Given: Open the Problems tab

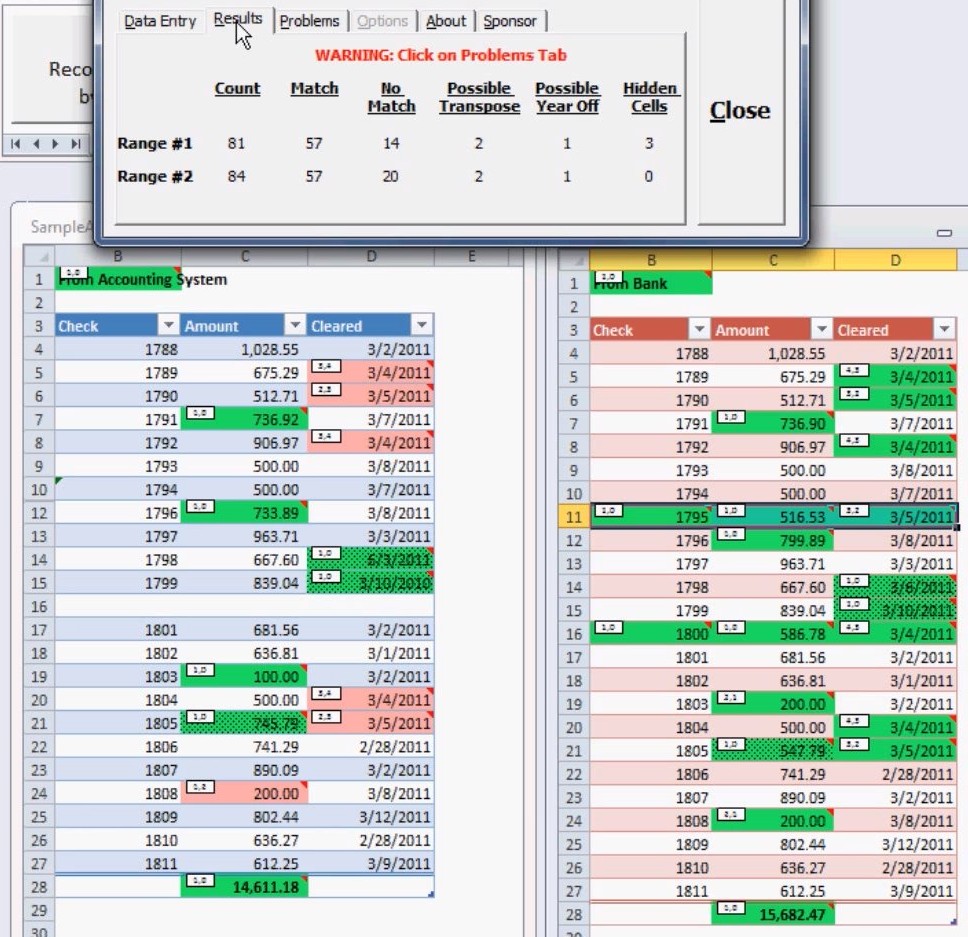Looking at the screenshot, I should pos(309,21).
